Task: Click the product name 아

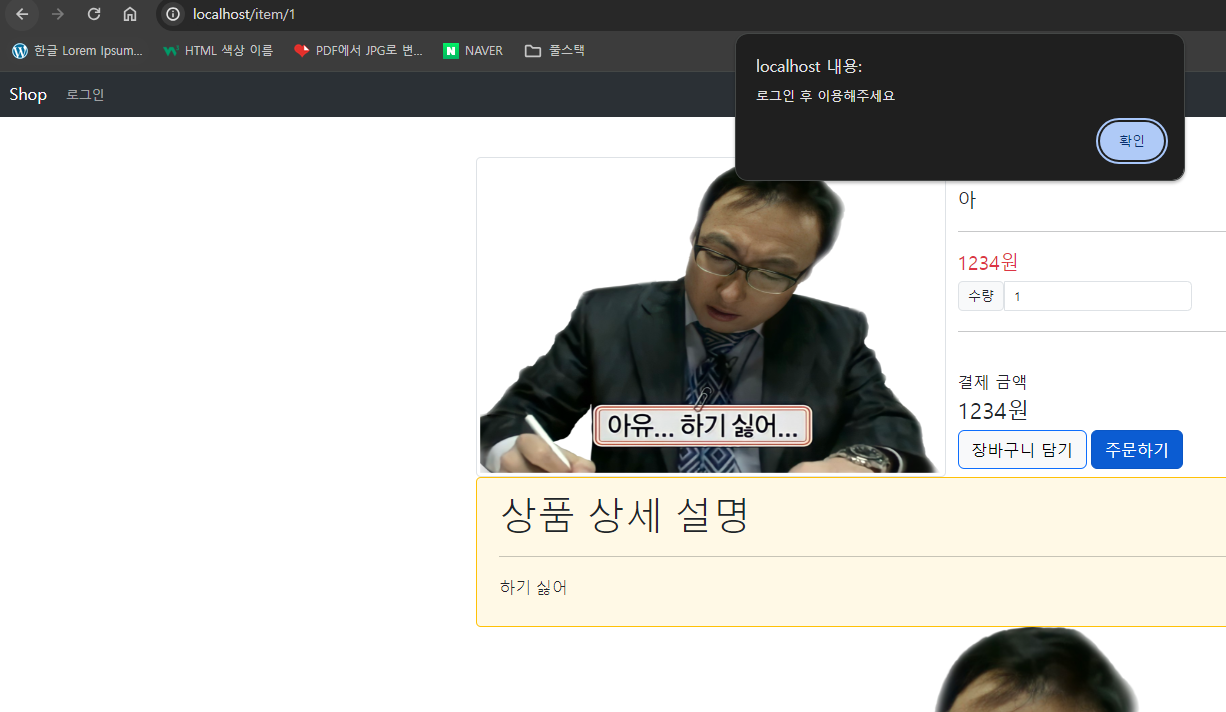Action: pyautogui.click(x=967, y=199)
